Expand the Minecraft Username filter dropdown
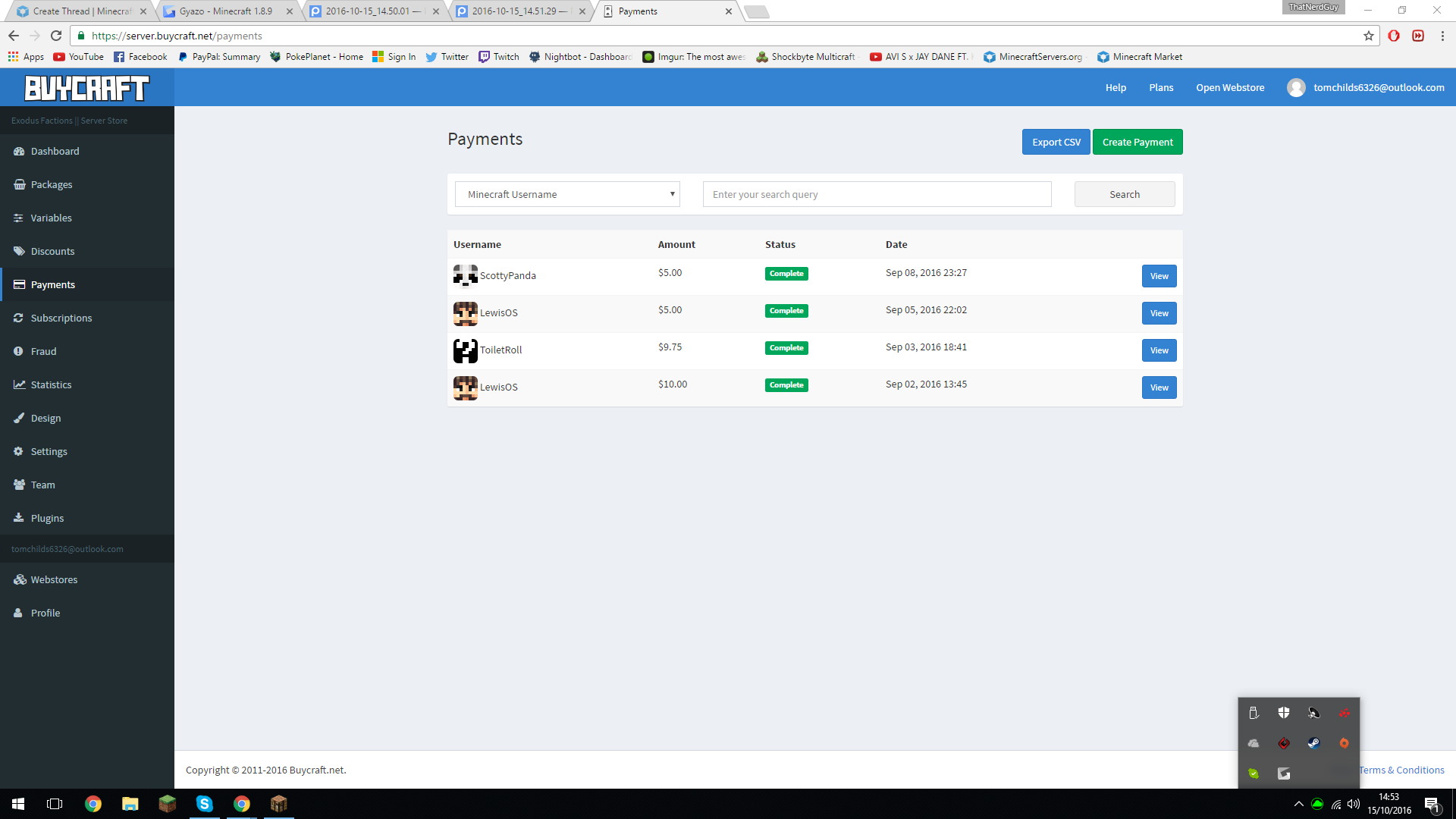Image resolution: width=1456 pixels, height=819 pixels. pos(567,195)
